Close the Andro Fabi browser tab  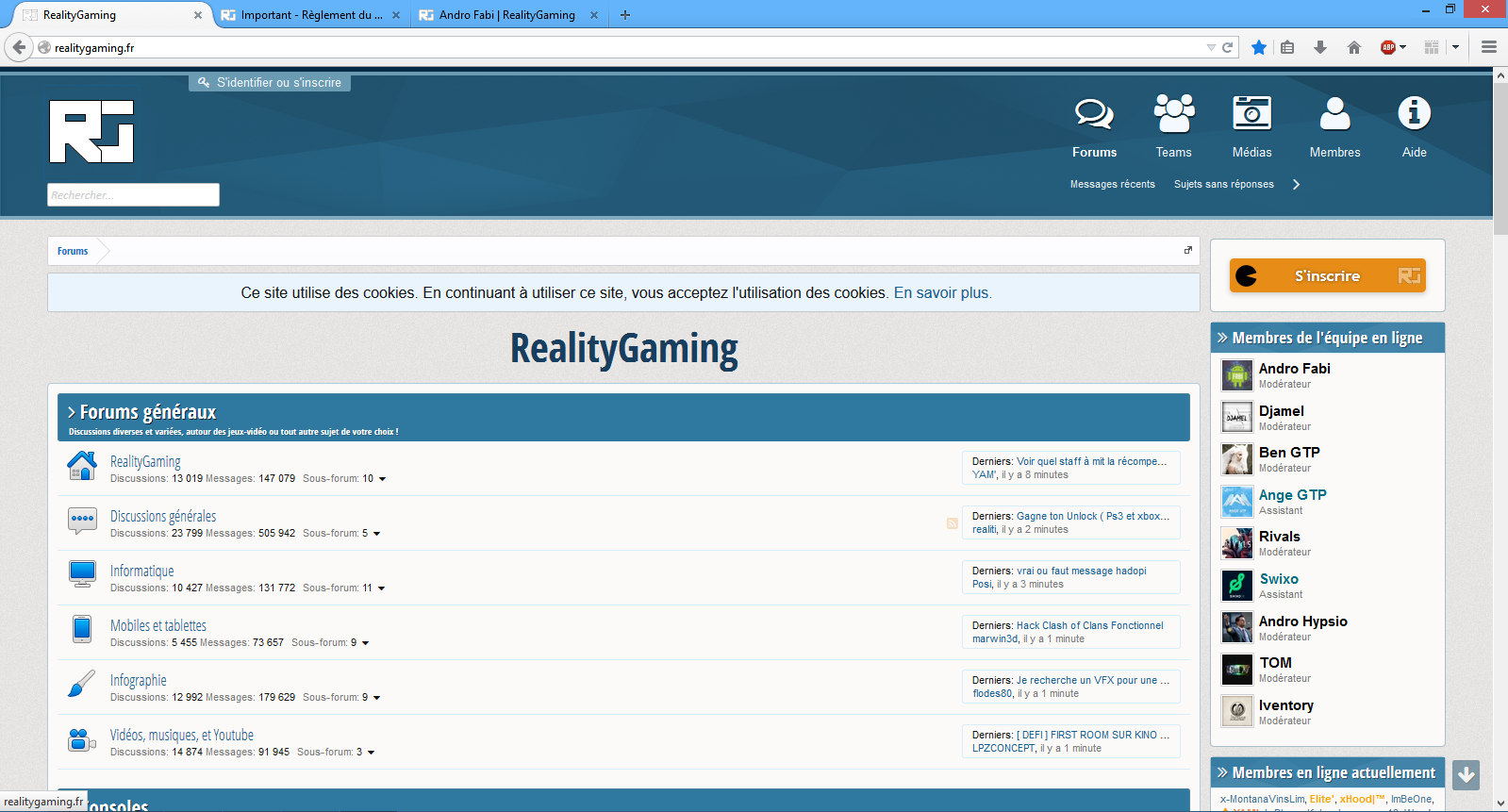[594, 15]
